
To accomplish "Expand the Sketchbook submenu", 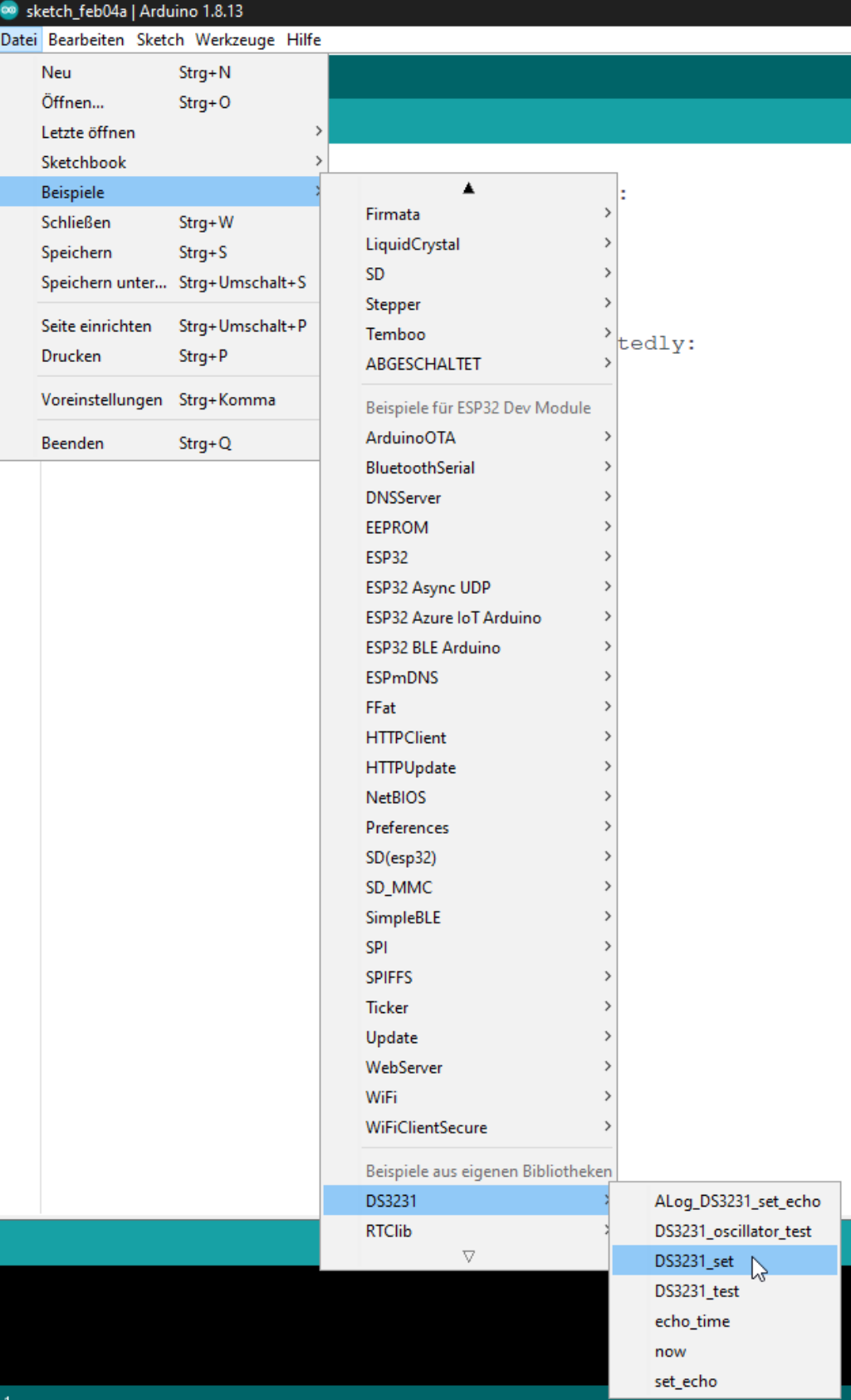I will pyautogui.click(x=83, y=163).
